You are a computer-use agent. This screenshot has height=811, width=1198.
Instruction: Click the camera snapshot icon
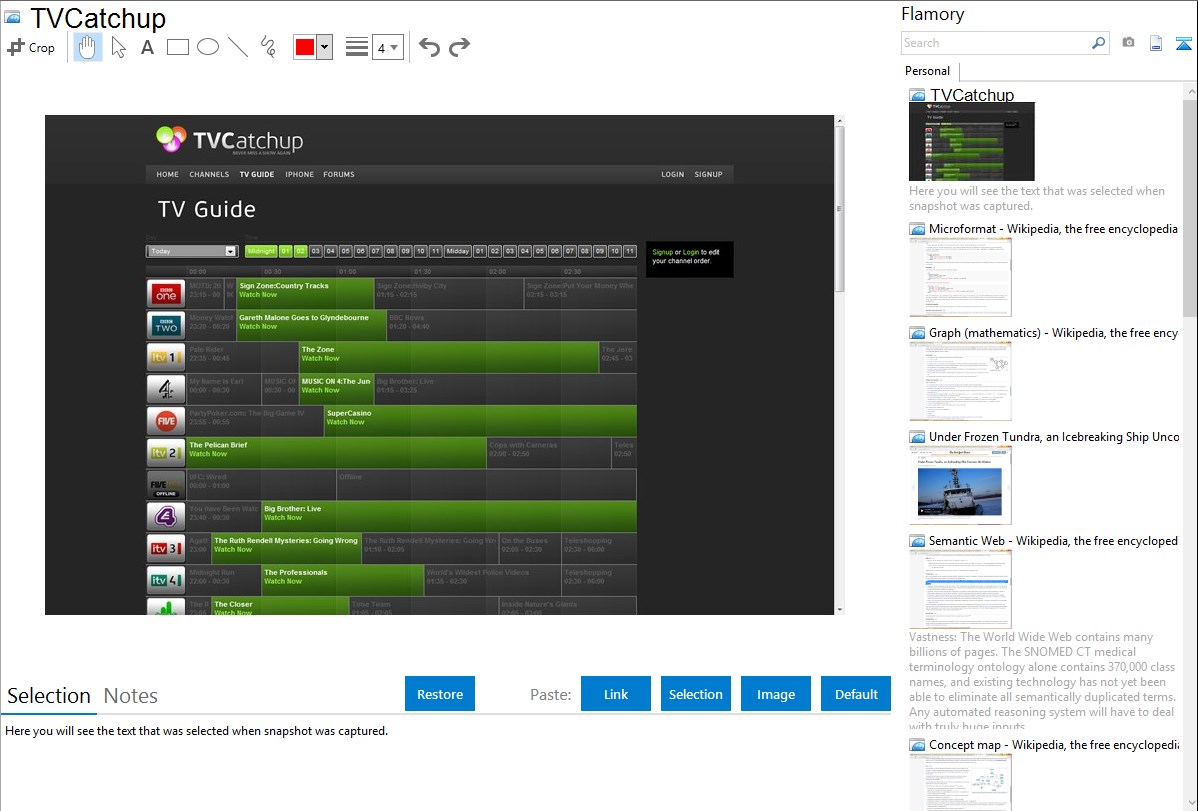click(x=1128, y=43)
